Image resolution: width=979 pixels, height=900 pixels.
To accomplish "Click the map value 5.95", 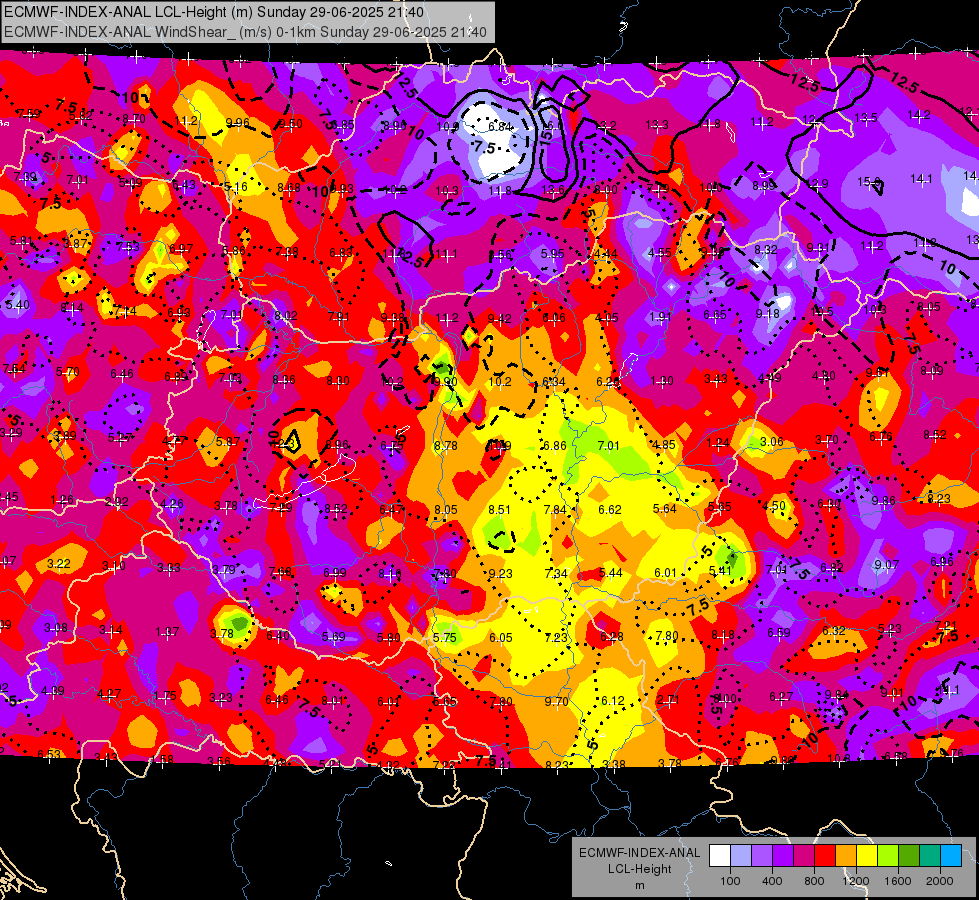I will (x=553, y=254).
